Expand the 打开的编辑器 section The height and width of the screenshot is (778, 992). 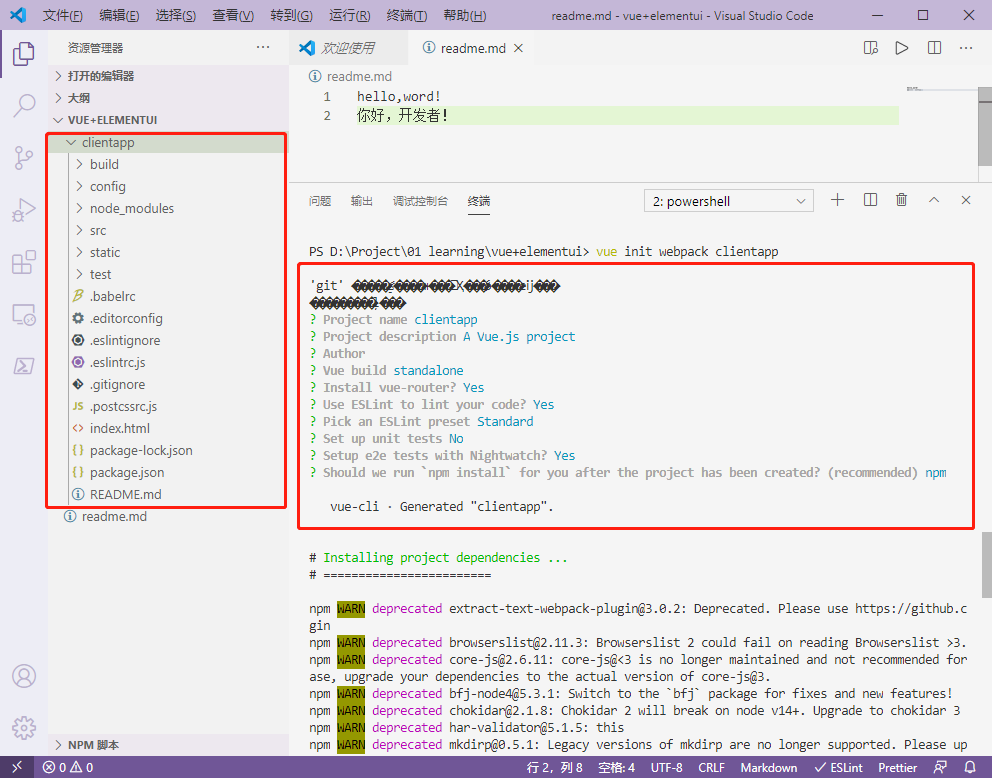point(169,76)
